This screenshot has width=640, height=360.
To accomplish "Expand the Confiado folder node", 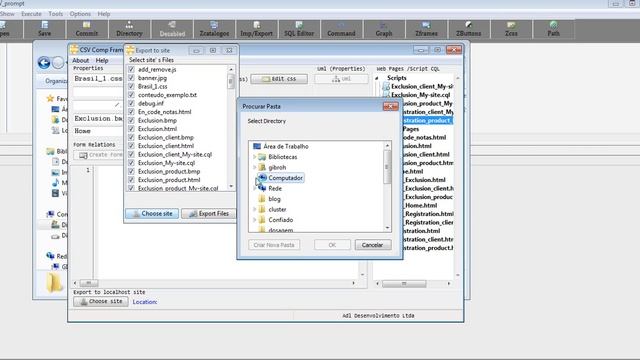I will pyautogui.click(x=254, y=220).
